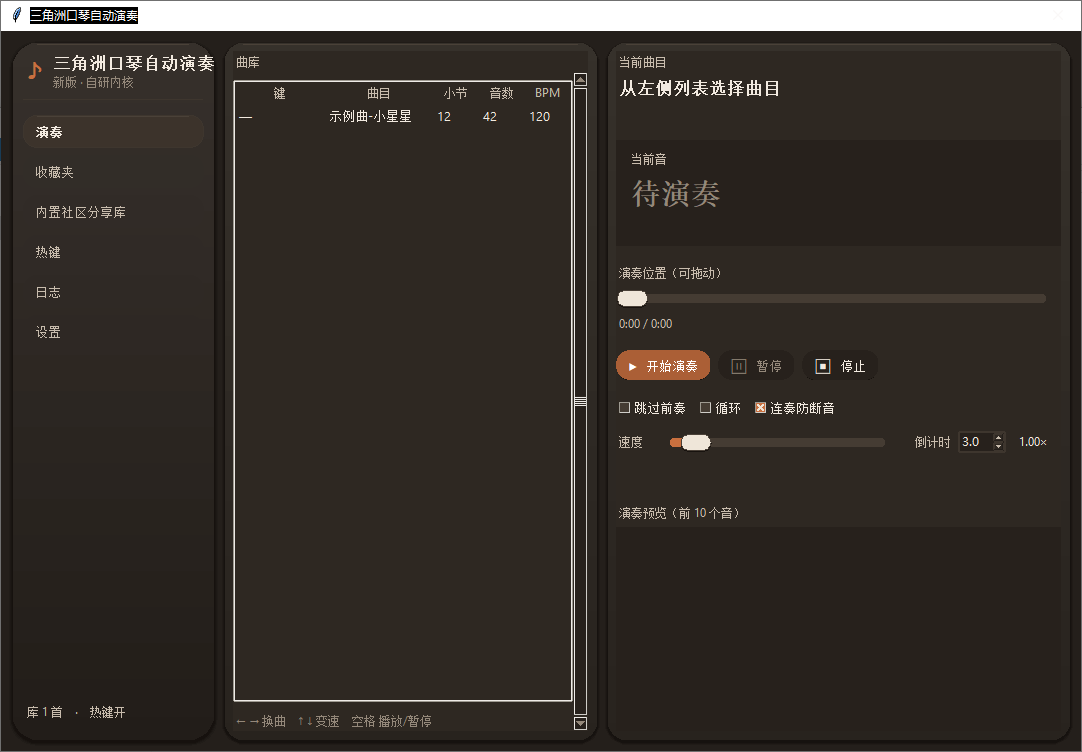Viewport: 1082px width, 752px height.
Task: Click the BPM value 120
Action: 540,117
